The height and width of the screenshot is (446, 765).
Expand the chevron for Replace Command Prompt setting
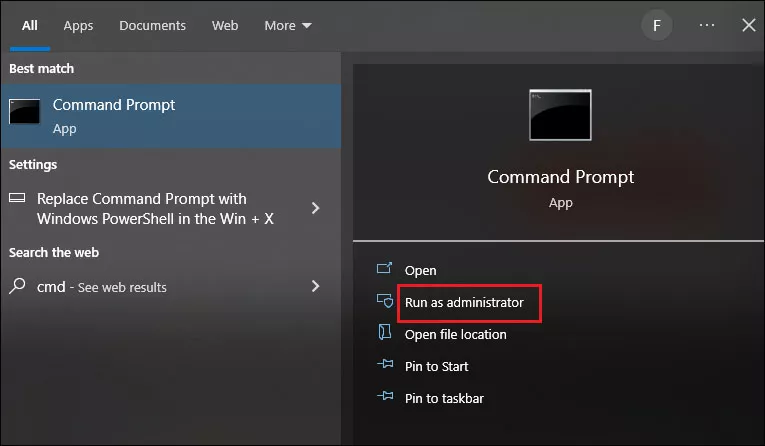[x=316, y=208]
